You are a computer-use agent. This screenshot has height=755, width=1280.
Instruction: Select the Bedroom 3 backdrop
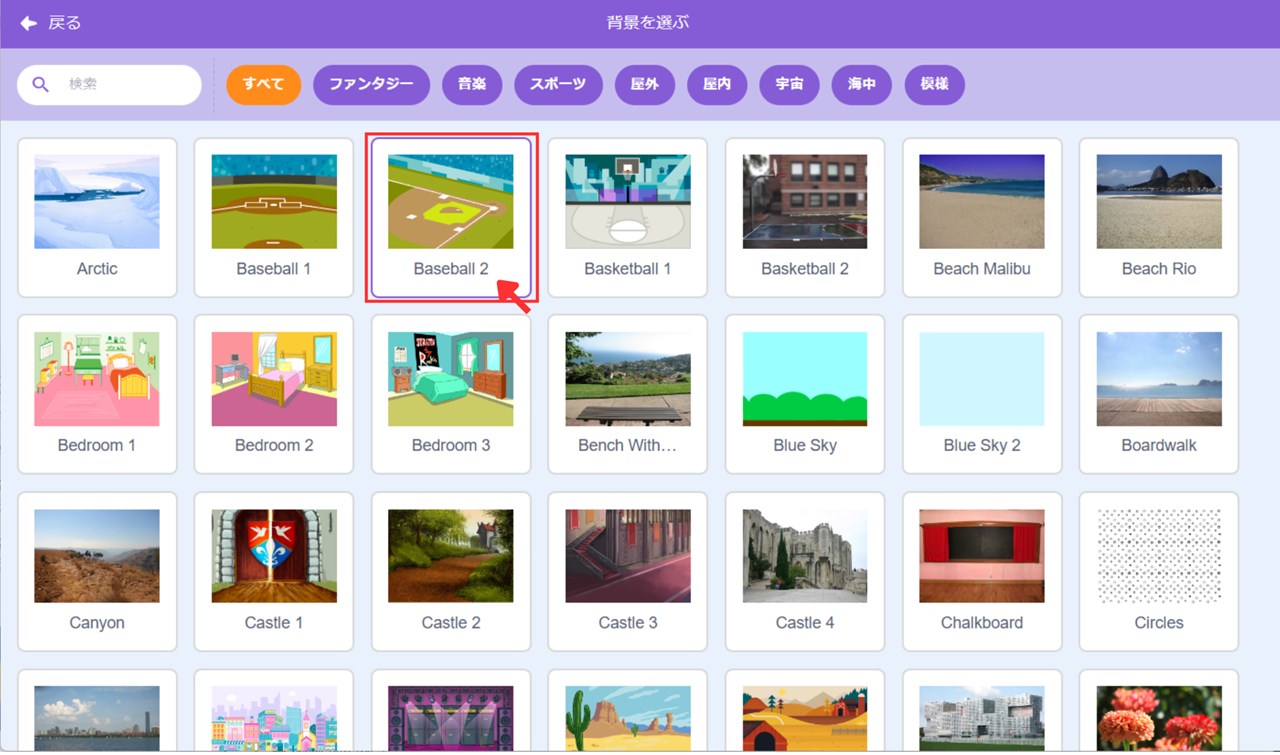point(451,394)
